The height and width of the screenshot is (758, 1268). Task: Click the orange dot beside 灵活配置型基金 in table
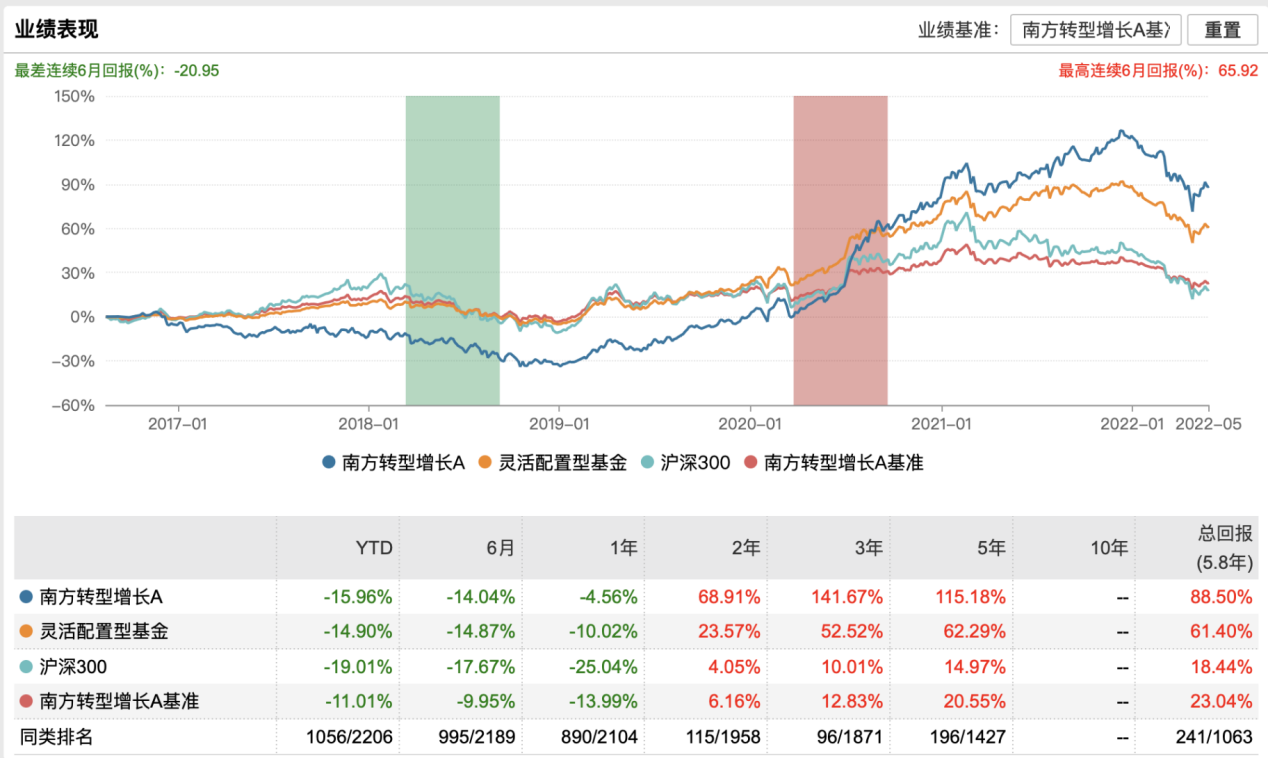coord(26,632)
